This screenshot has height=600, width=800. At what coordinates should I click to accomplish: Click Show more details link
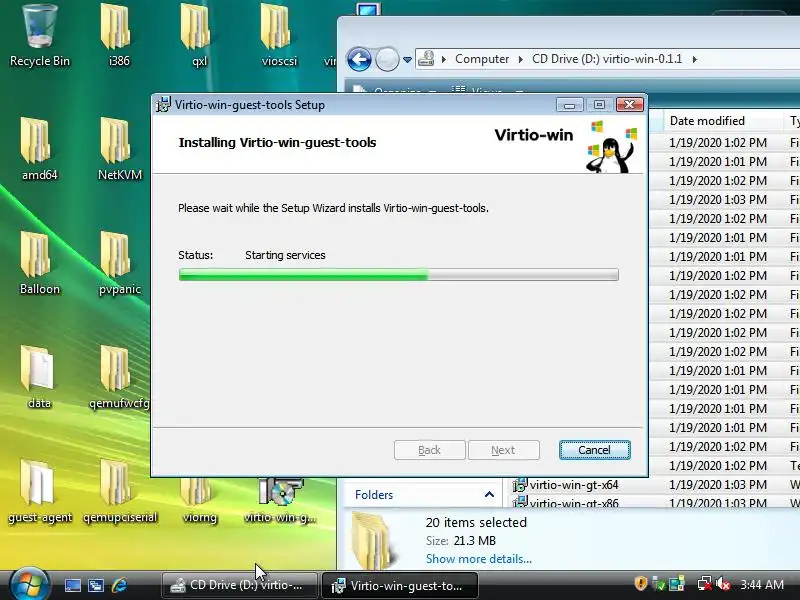pos(479,559)
